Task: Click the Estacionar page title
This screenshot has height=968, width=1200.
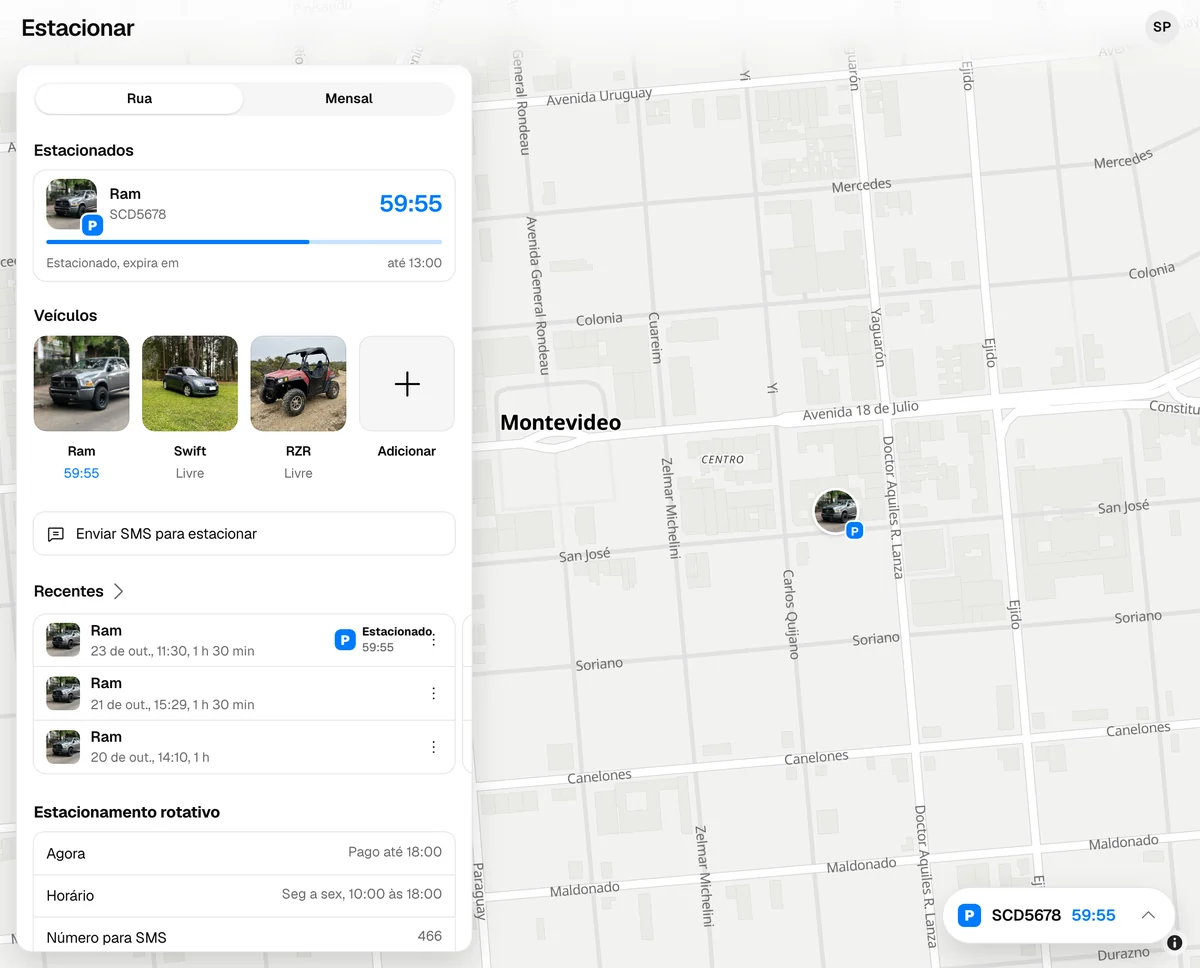Action: 78,28
